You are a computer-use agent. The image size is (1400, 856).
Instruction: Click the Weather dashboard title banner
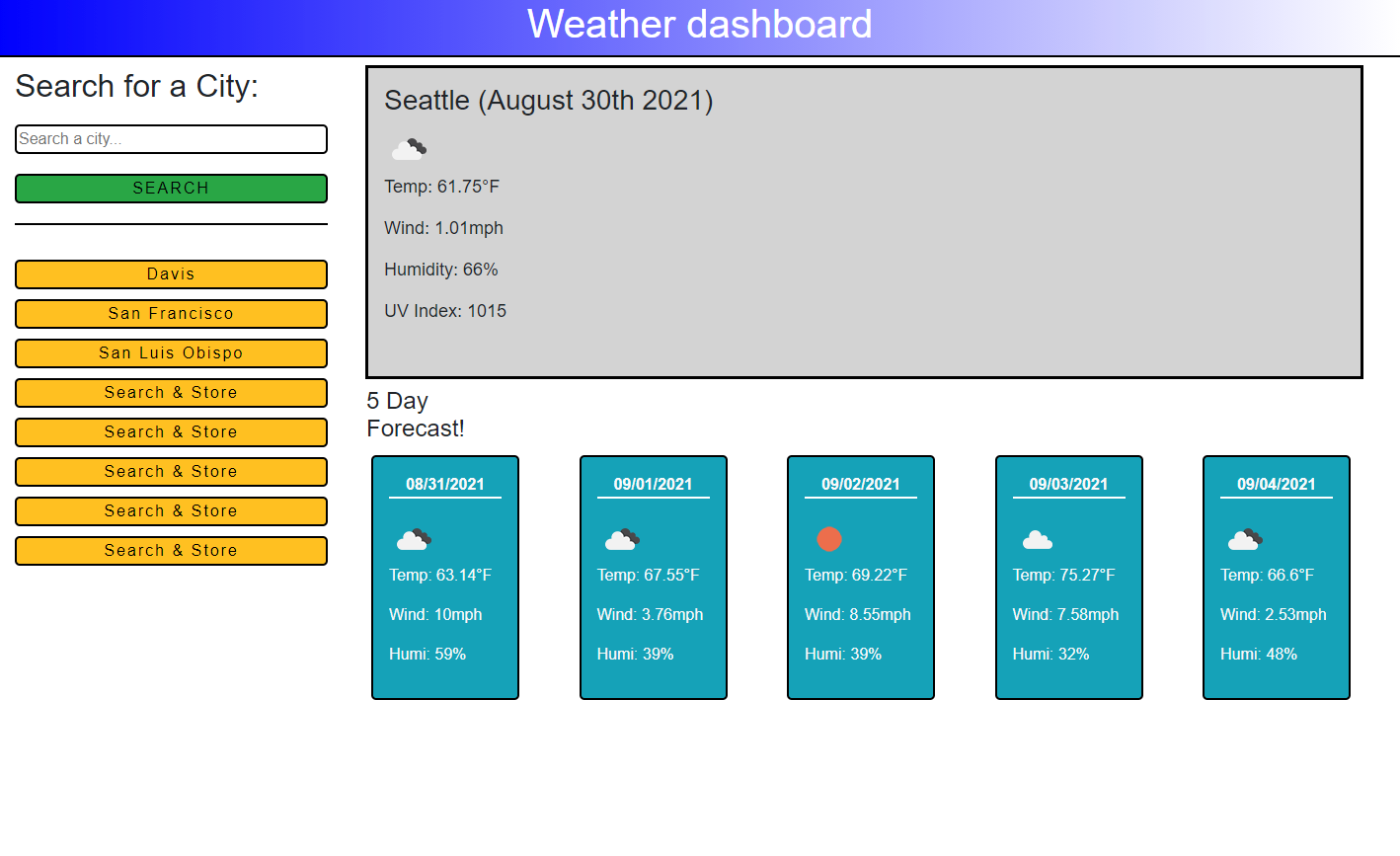coord(700,25)
